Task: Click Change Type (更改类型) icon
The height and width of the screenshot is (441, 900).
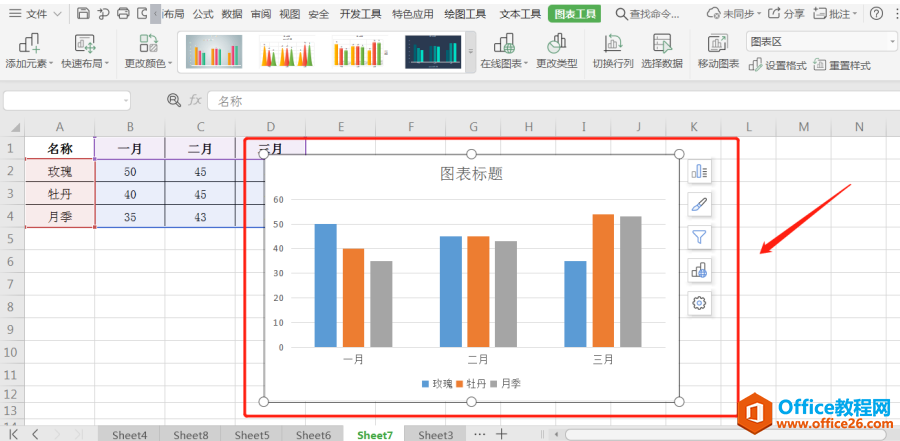Action: click(x=556, y=44)
